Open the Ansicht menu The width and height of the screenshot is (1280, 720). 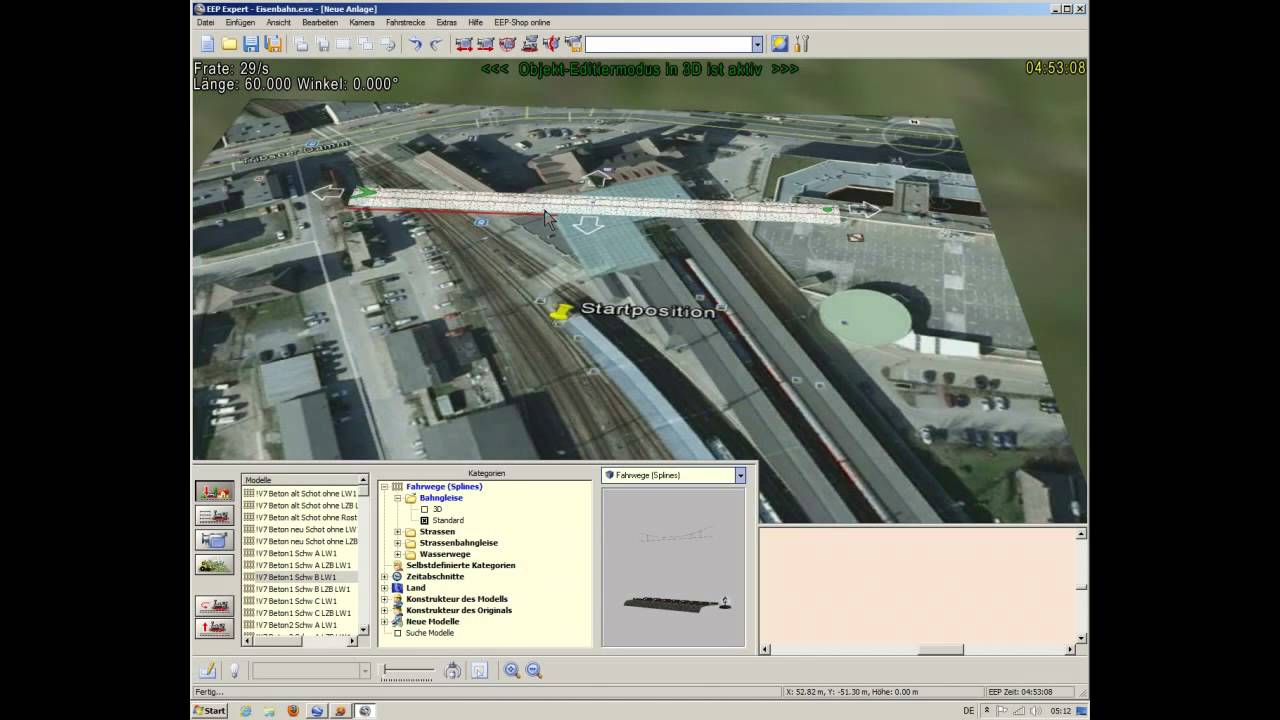(278, 22)
